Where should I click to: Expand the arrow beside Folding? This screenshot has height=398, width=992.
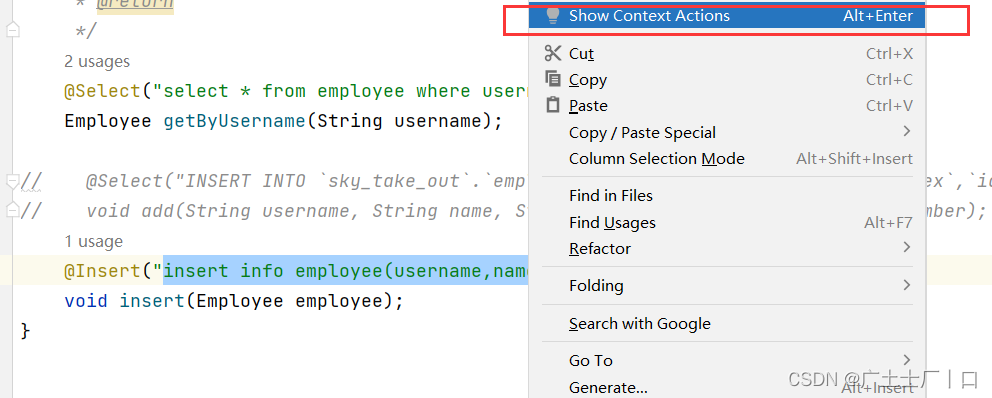(x=907, y=285)
